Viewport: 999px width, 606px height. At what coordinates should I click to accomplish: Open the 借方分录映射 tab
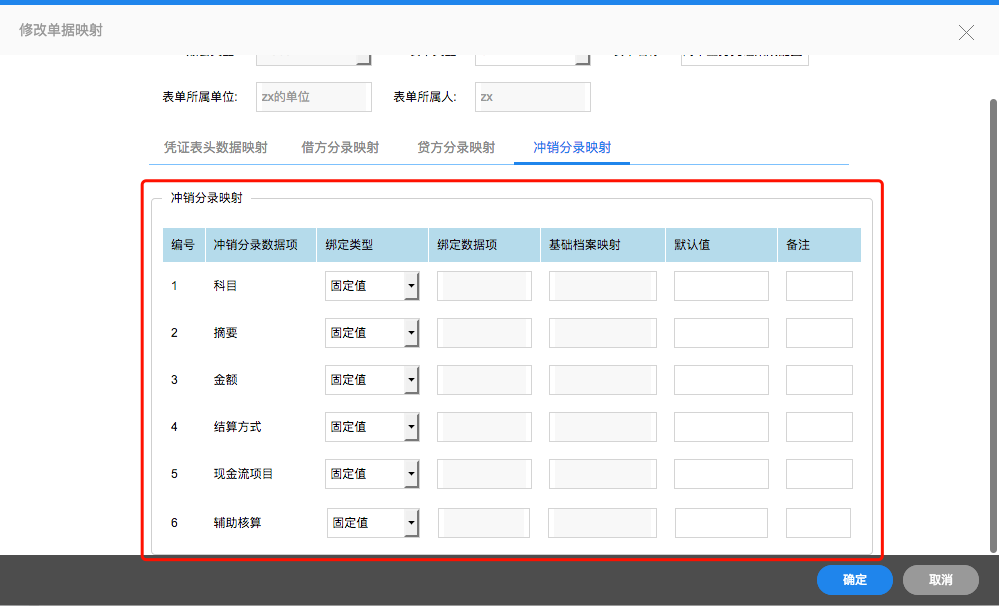[340, 147]
